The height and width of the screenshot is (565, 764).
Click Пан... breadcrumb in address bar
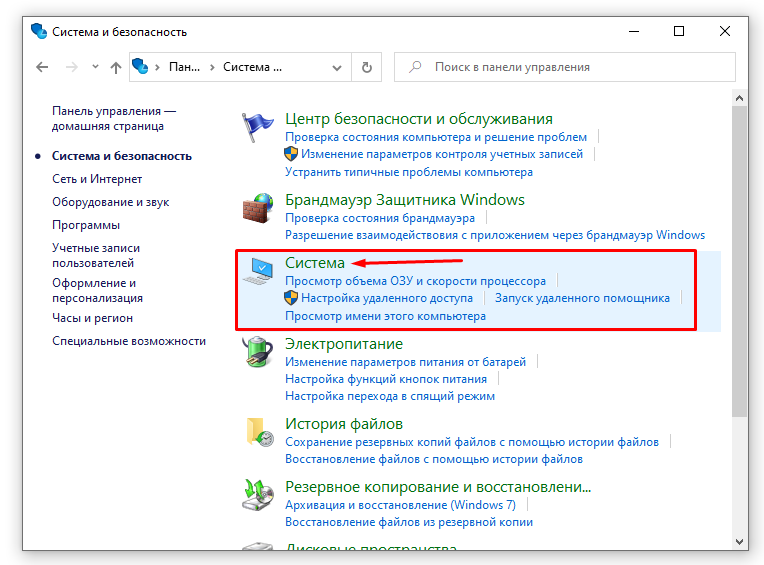click(184, 67)
